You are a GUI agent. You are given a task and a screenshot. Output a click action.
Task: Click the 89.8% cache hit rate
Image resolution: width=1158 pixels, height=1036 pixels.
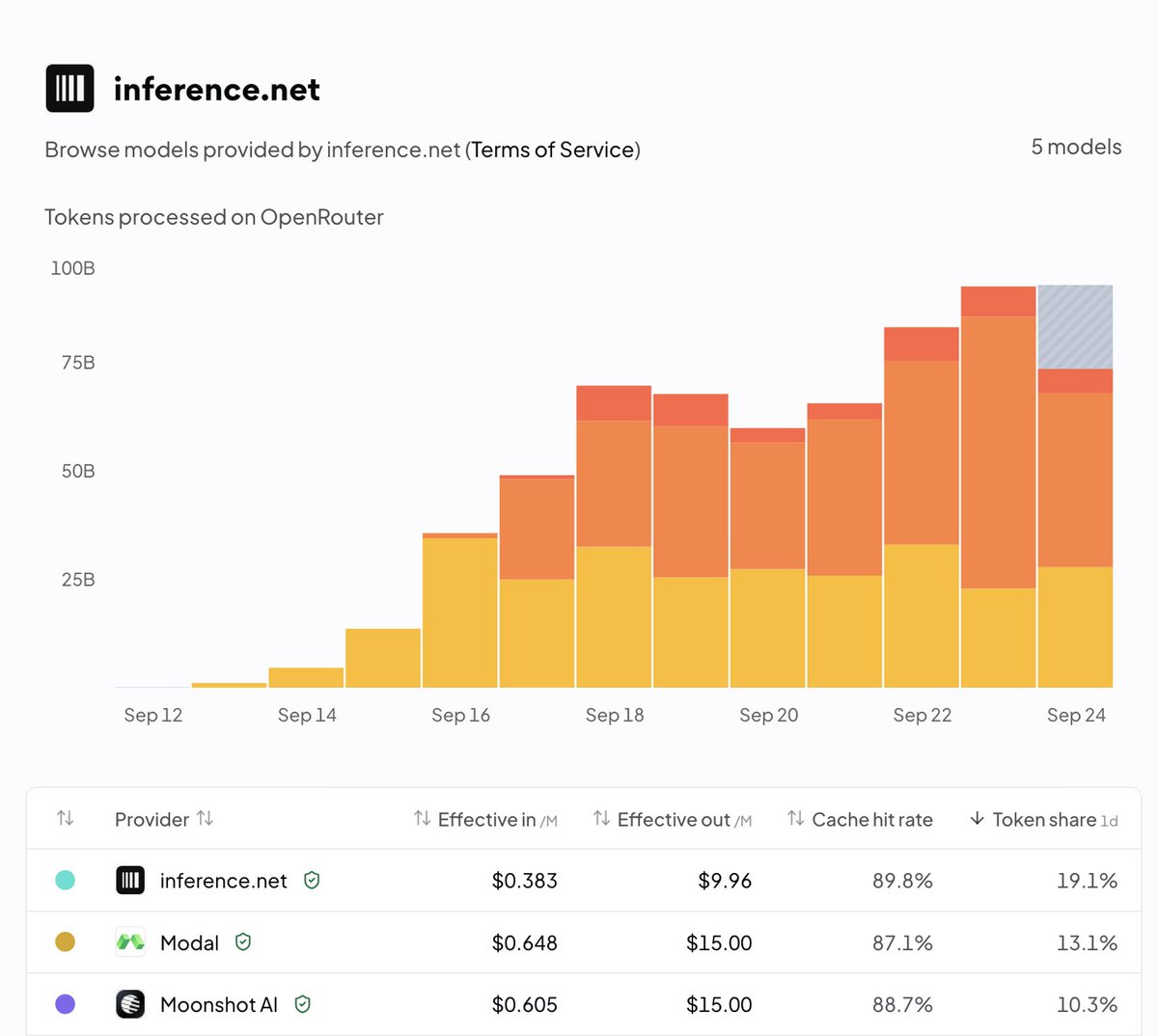[x=902, y=881]
